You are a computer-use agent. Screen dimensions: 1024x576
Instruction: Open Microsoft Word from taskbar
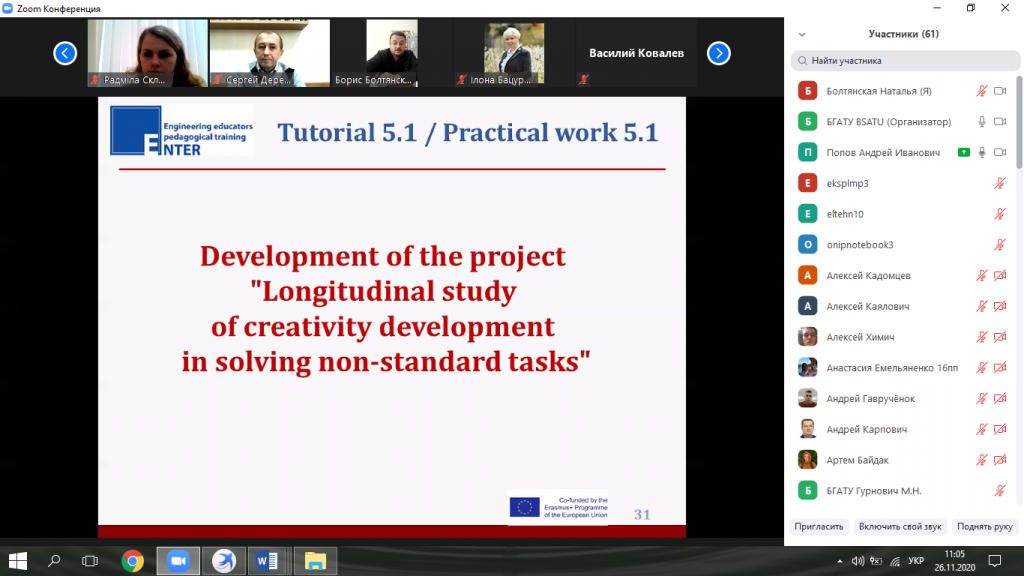pyautogui.click(x=267, y=561)
